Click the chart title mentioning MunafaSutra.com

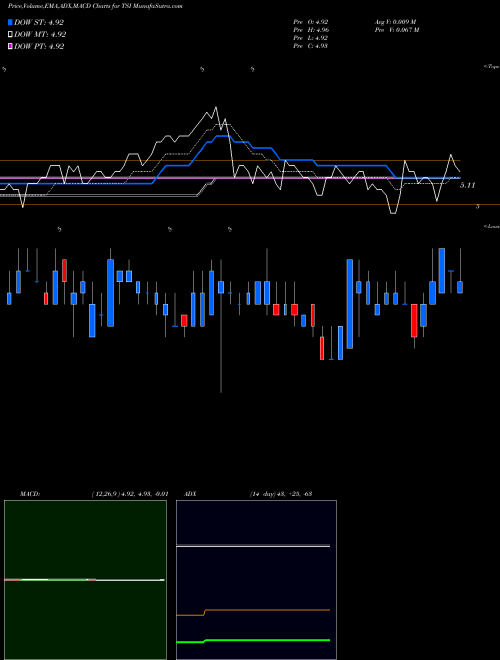pos(95,7)
